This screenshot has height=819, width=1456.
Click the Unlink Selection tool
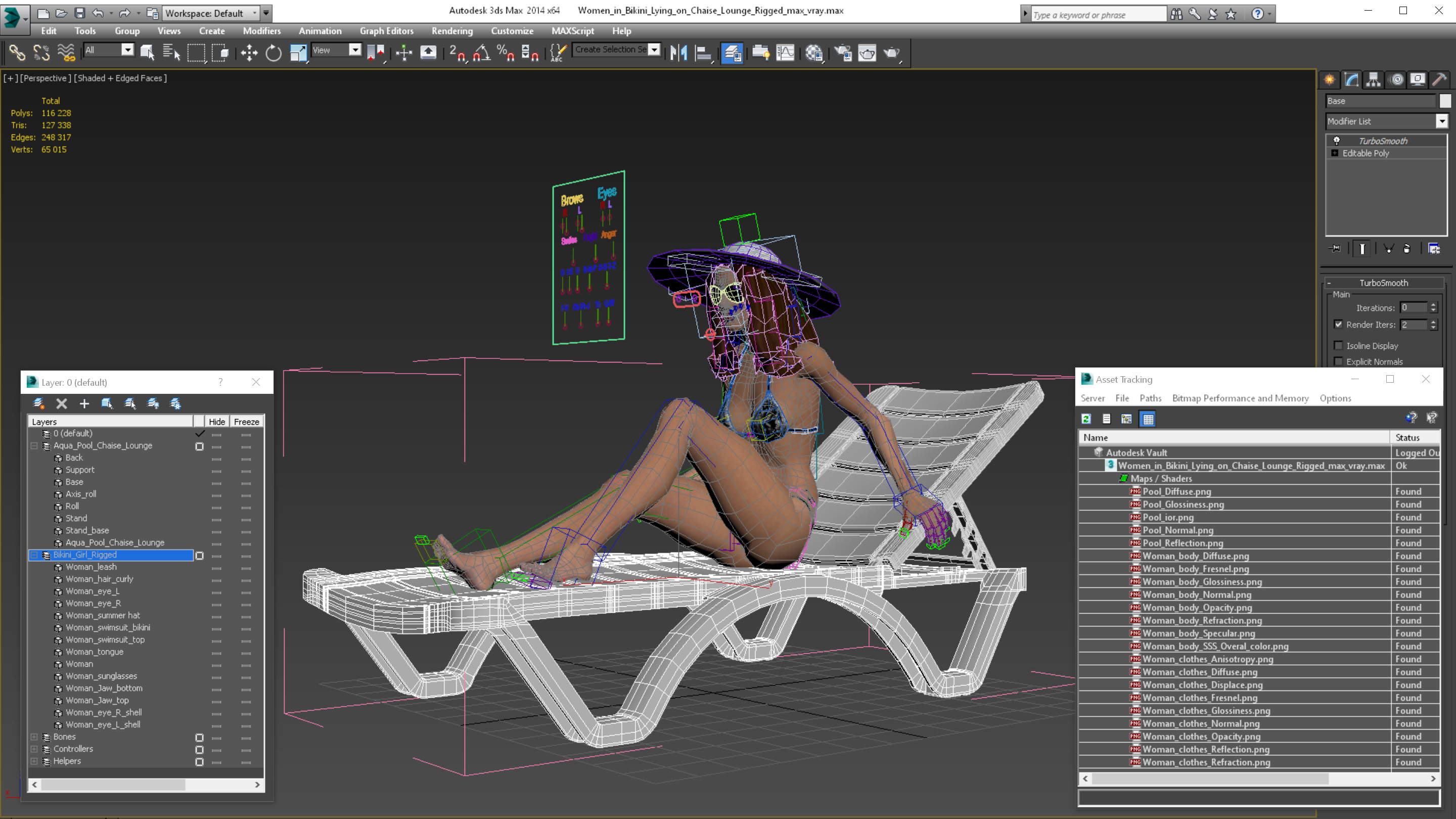coord(41,53)
